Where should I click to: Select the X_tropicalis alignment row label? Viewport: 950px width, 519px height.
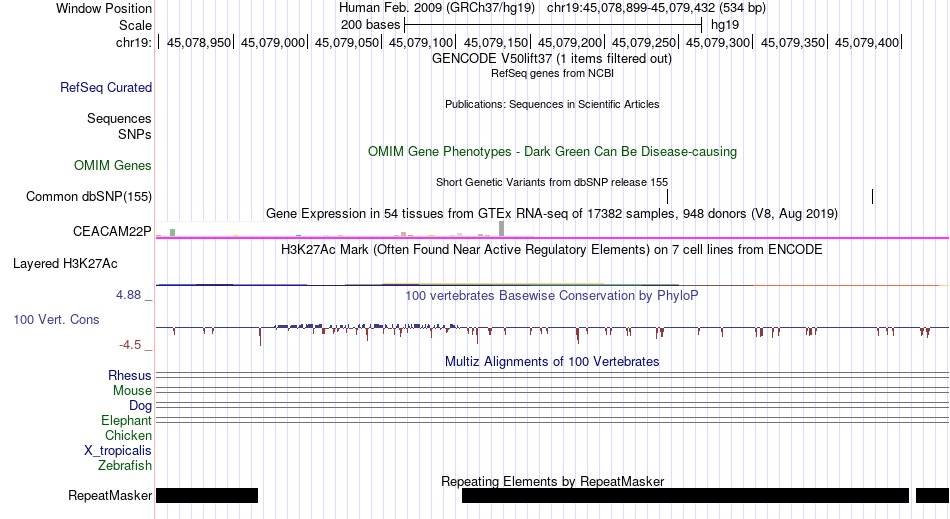(x=118, y=451)
